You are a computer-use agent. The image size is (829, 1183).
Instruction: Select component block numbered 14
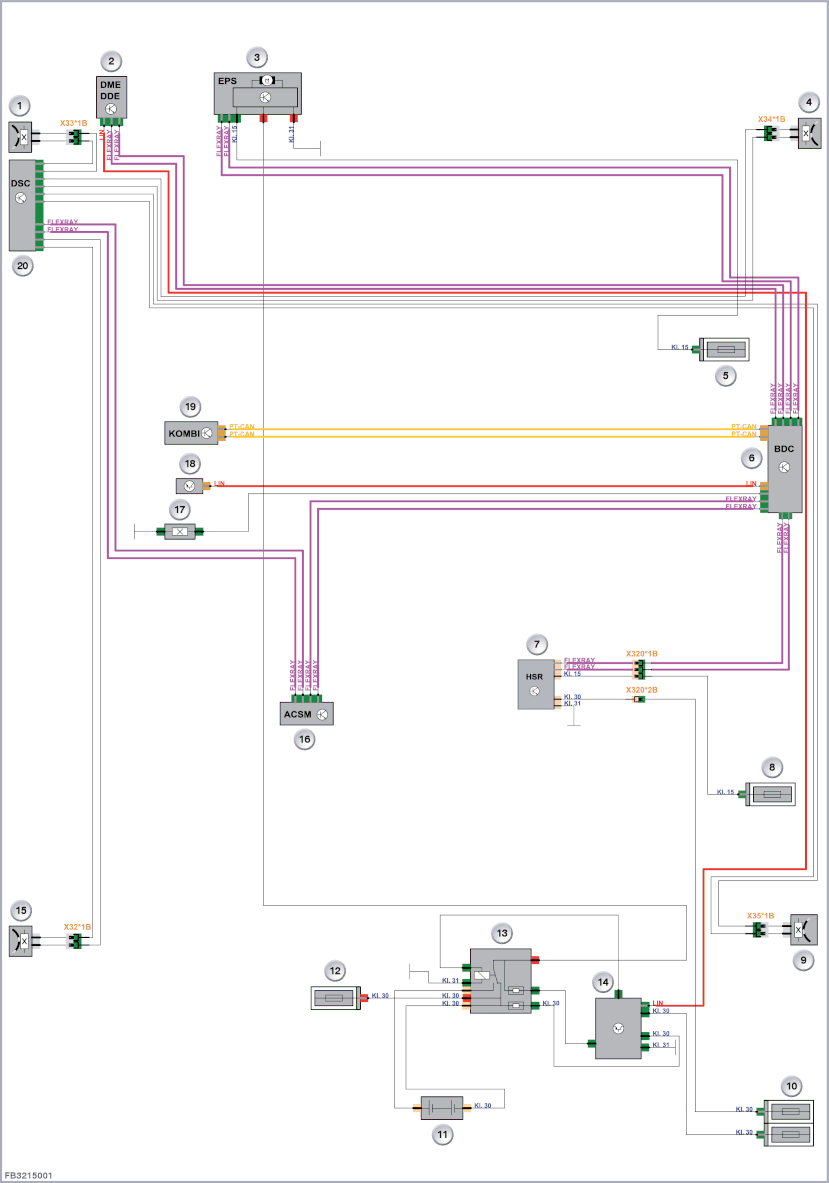(x=618, y=1028)
